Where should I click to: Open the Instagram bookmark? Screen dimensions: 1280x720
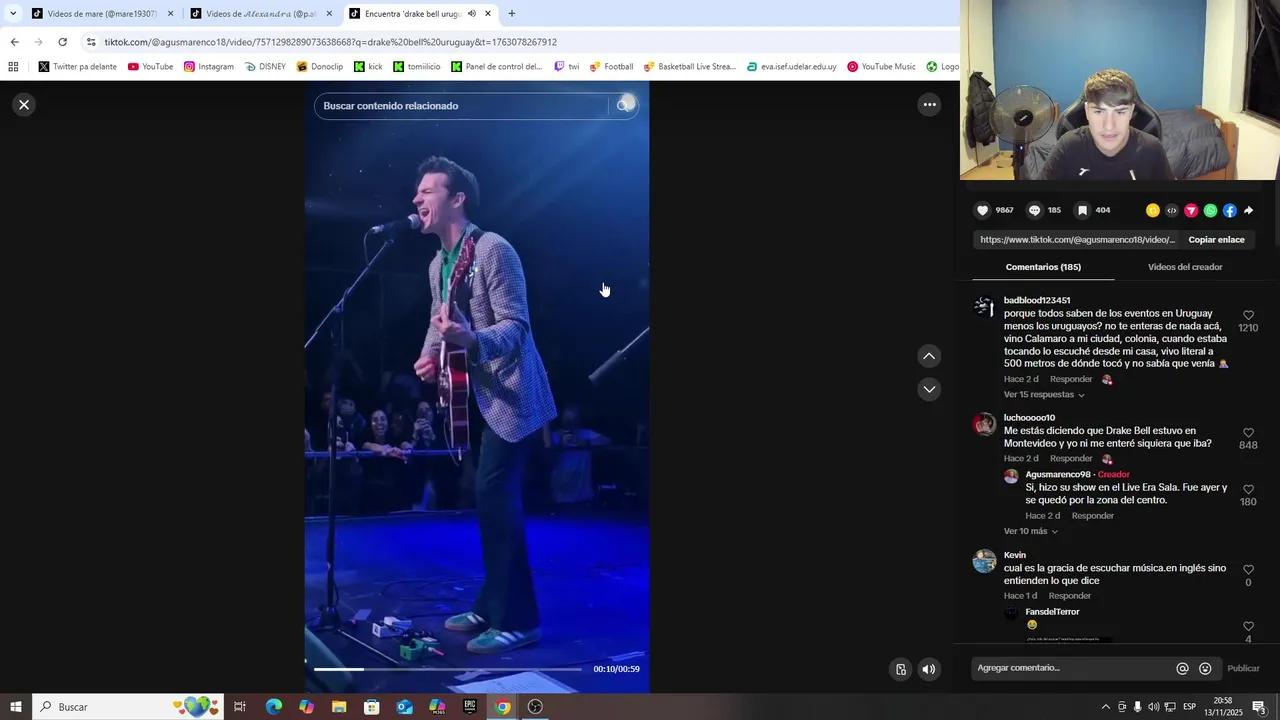(208, 67)
